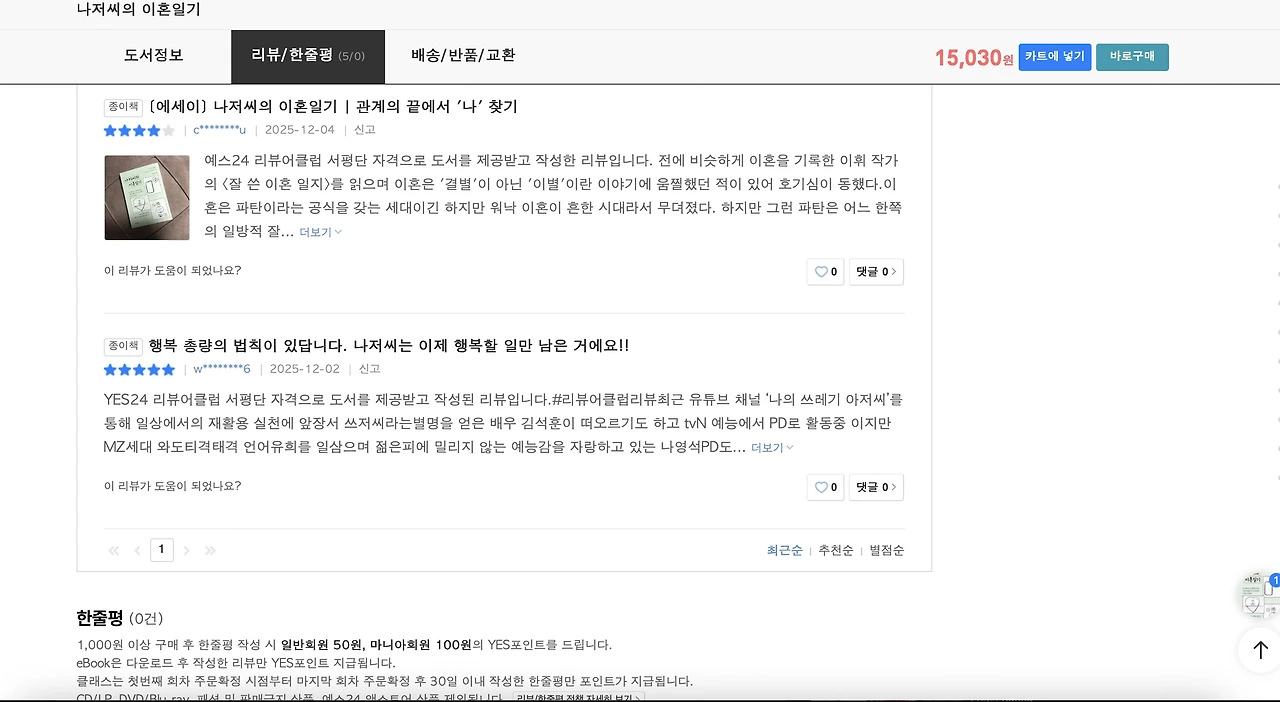Go to next review page arrow

(186, 550)
